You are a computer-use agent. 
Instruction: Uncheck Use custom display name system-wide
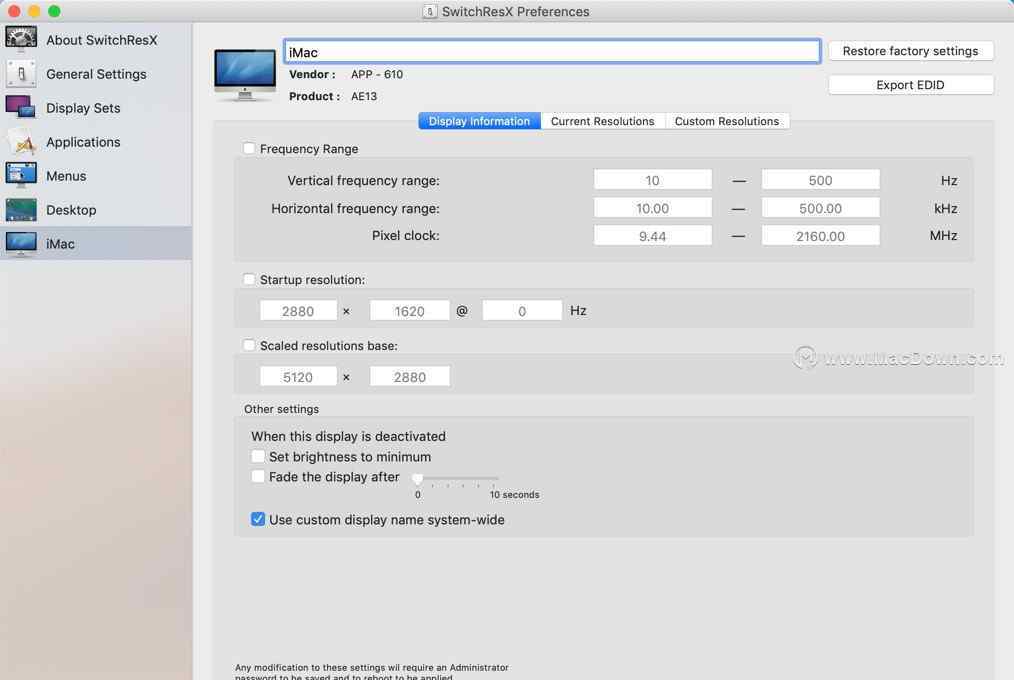[258, 519]
